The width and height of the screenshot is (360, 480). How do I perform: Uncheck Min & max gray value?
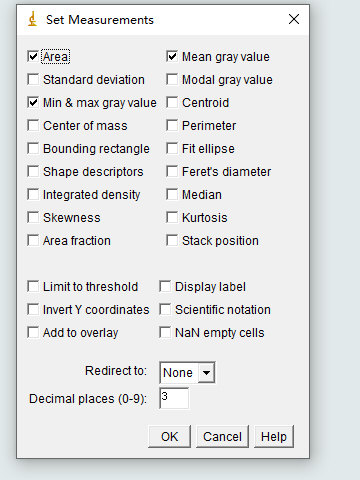[x=33, y=102]
